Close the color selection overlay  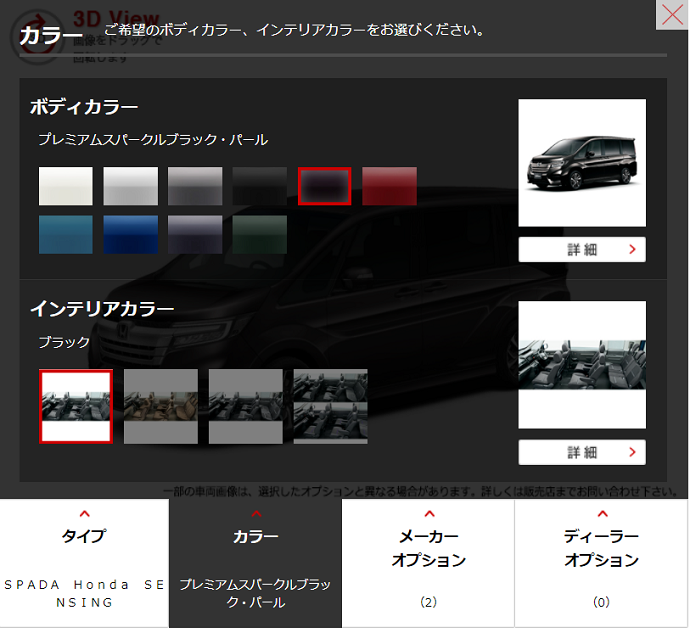(x=672, y=15)
